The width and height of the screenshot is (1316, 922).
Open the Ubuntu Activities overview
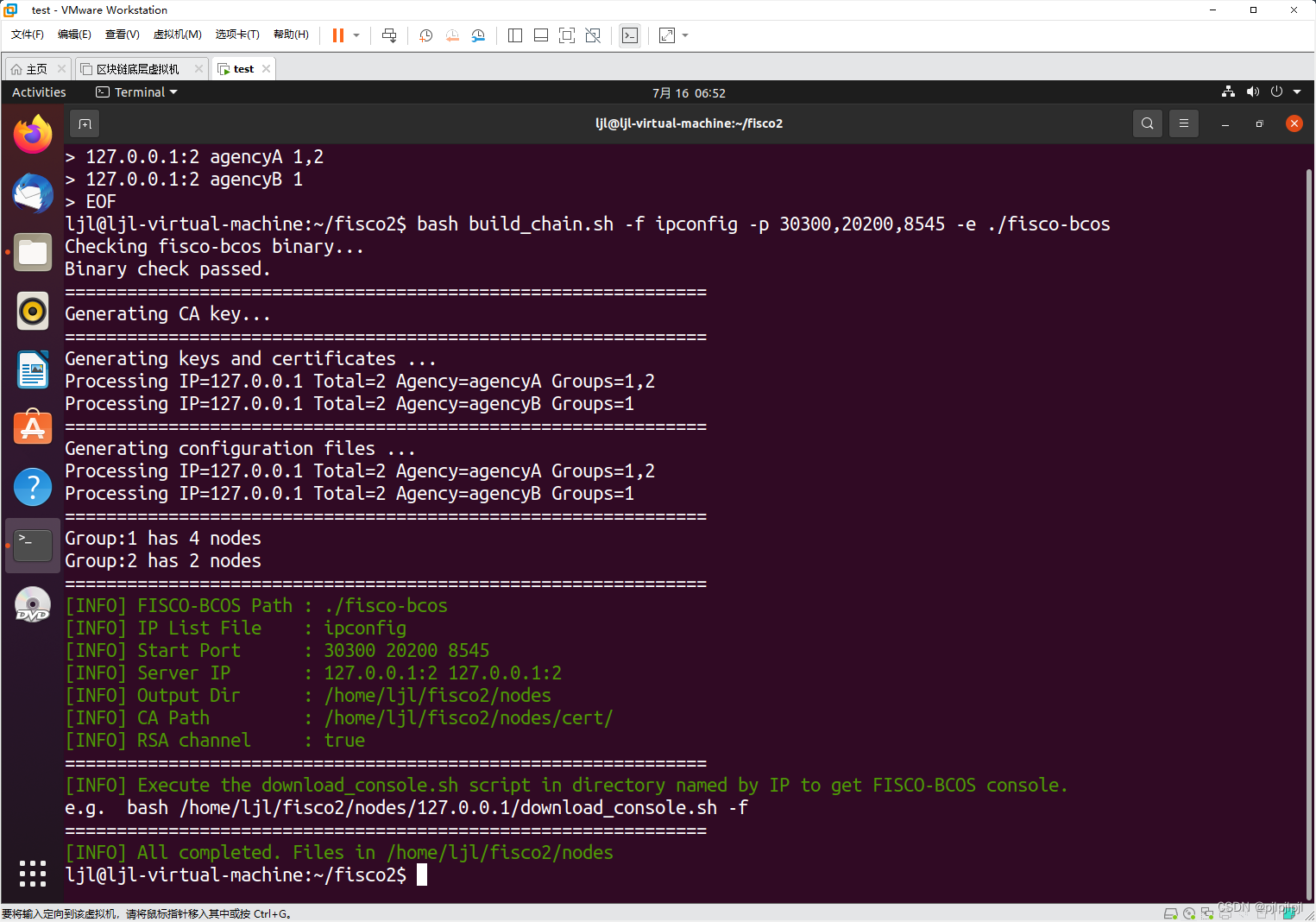[x=39, y=92]
